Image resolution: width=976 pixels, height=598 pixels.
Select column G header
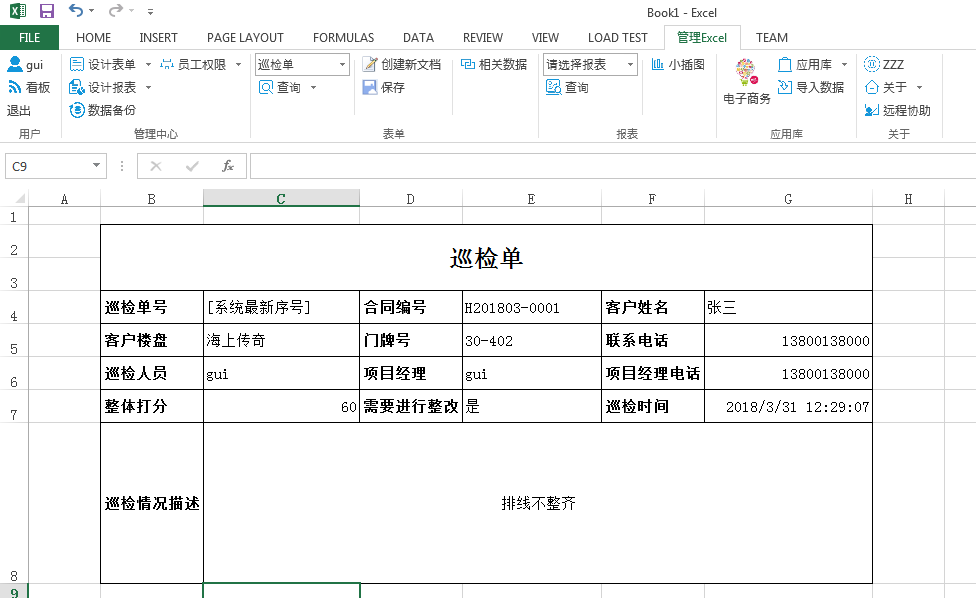click(788, 199)
